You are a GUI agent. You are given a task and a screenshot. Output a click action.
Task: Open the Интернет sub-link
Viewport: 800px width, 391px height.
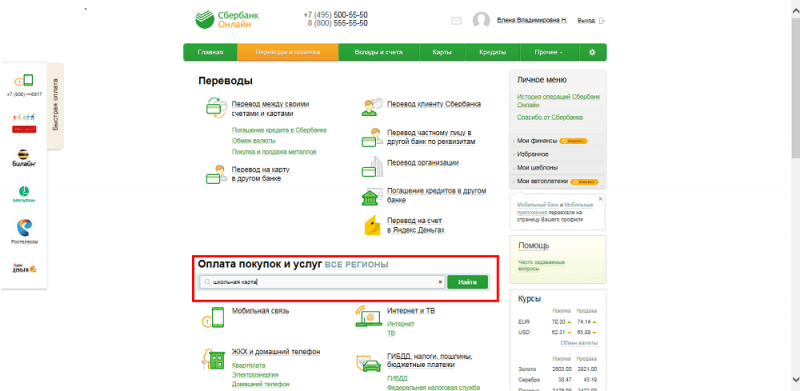click(401, 324)
